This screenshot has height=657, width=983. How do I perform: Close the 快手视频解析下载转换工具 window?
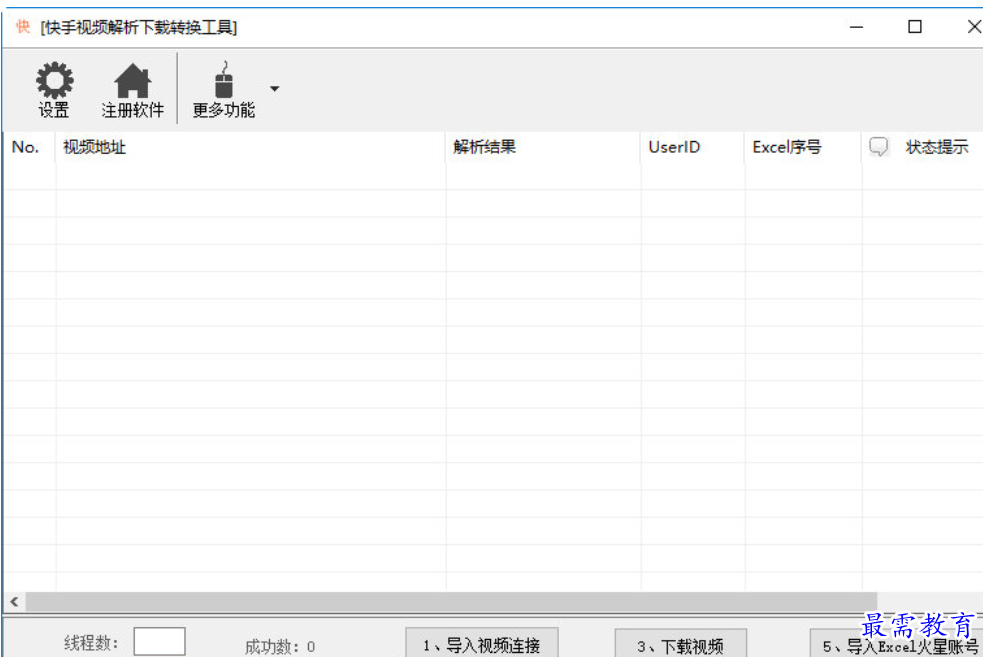pyautogui.click(x=974, y=27)
